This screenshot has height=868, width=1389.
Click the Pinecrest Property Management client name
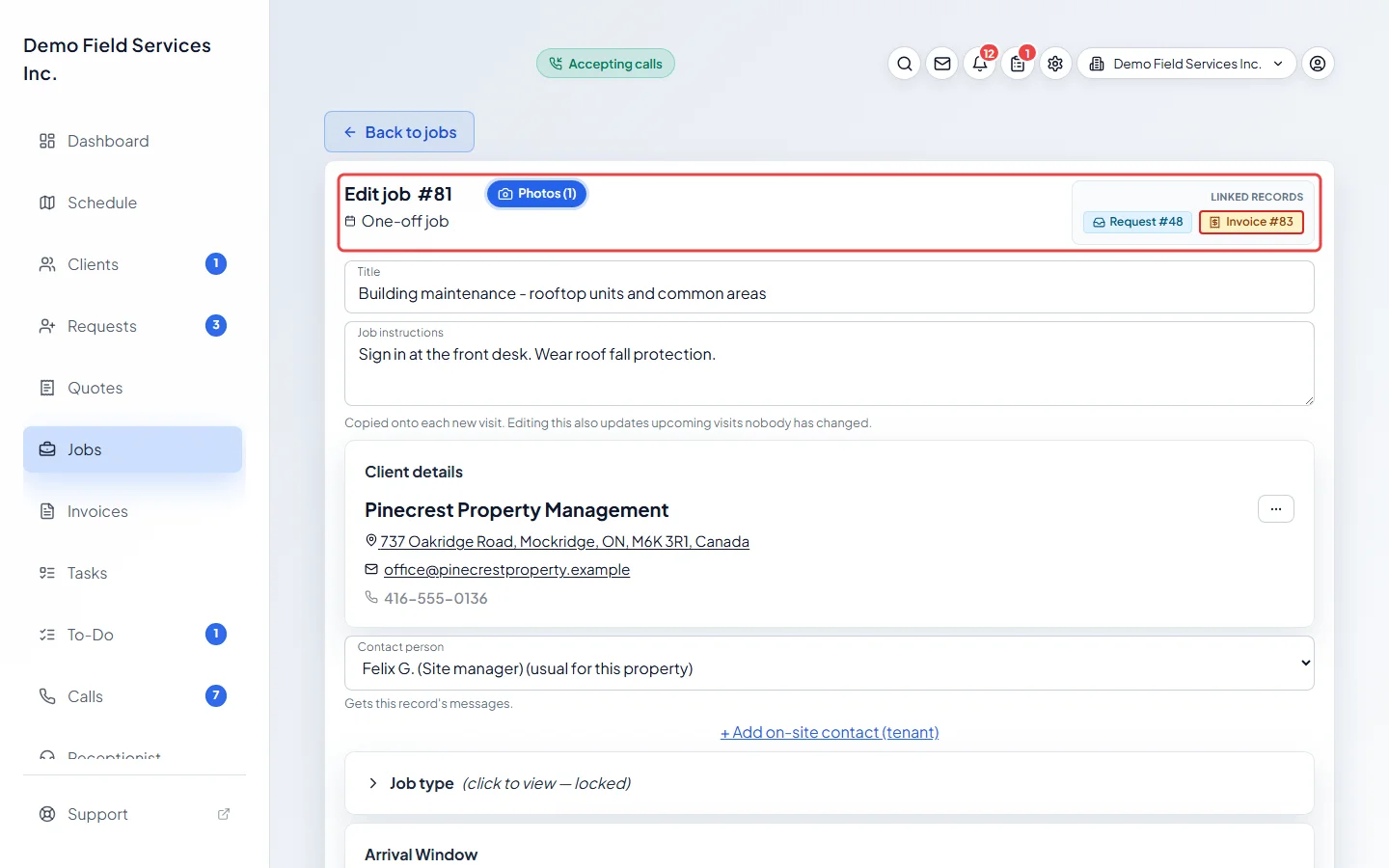click(516, 510)
